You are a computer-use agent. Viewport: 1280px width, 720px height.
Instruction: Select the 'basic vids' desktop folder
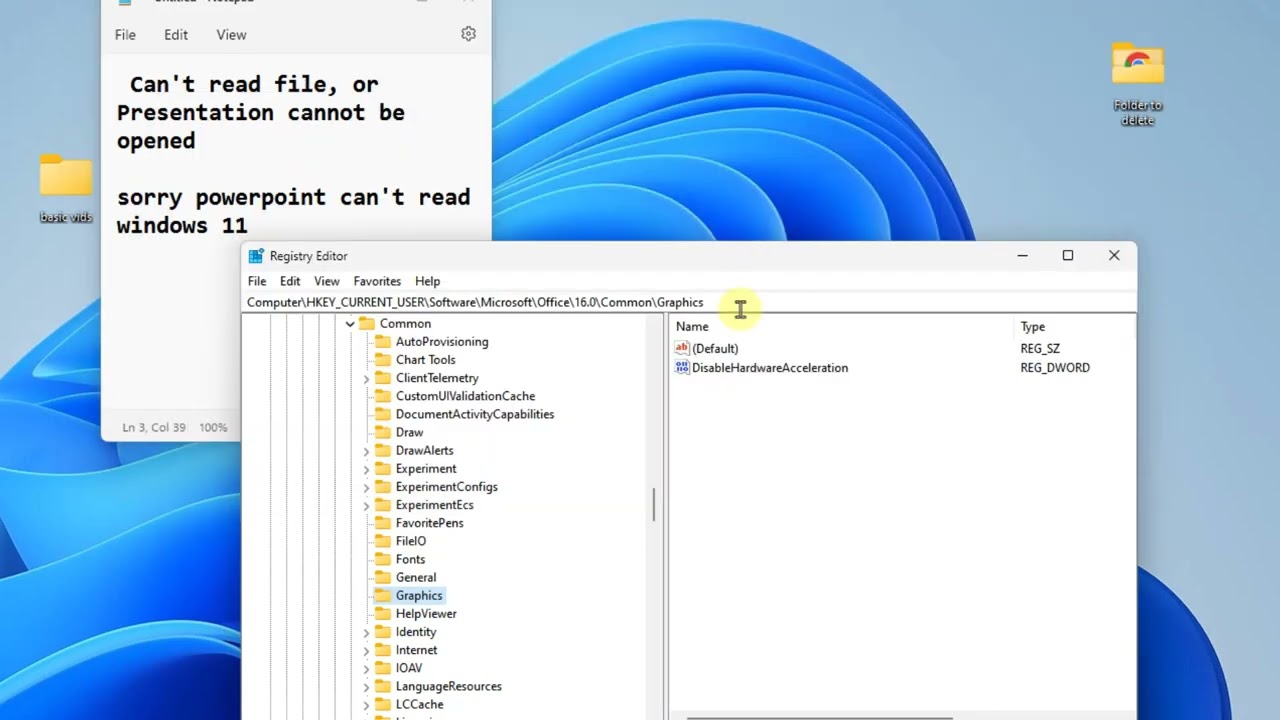[66, 189]
